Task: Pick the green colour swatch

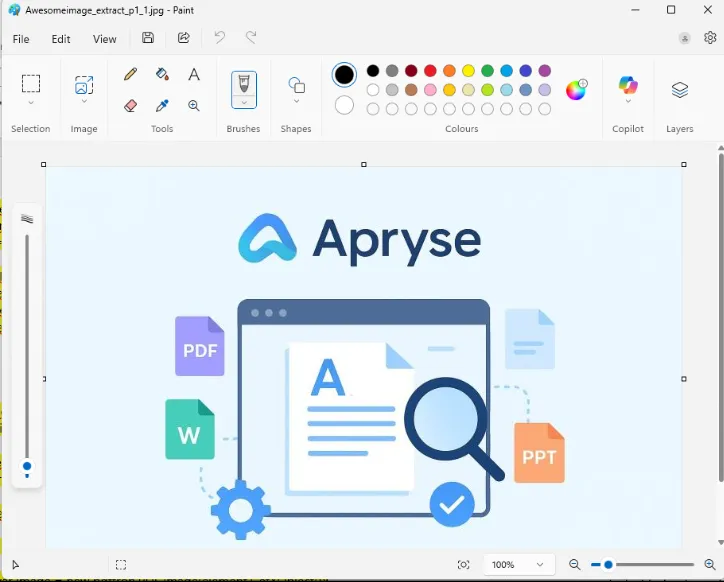Action: click(x=488, y=71)
